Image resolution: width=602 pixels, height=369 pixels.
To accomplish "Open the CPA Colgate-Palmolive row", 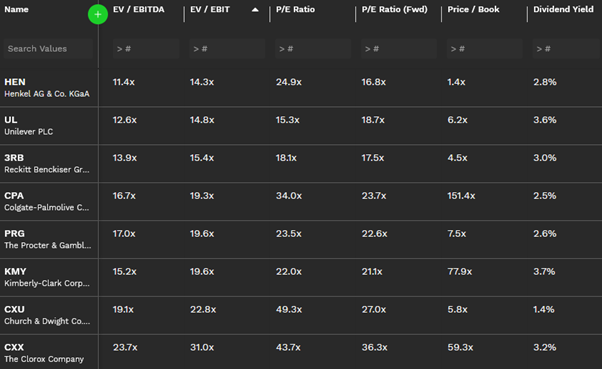I will pyautogui.click(x=301, y=202).
